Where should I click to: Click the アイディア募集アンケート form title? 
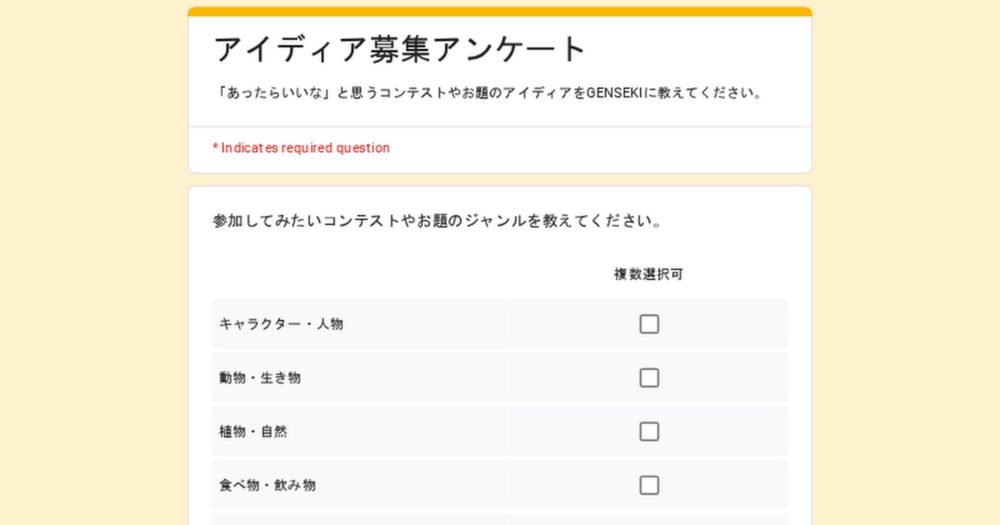coord(400,49)
